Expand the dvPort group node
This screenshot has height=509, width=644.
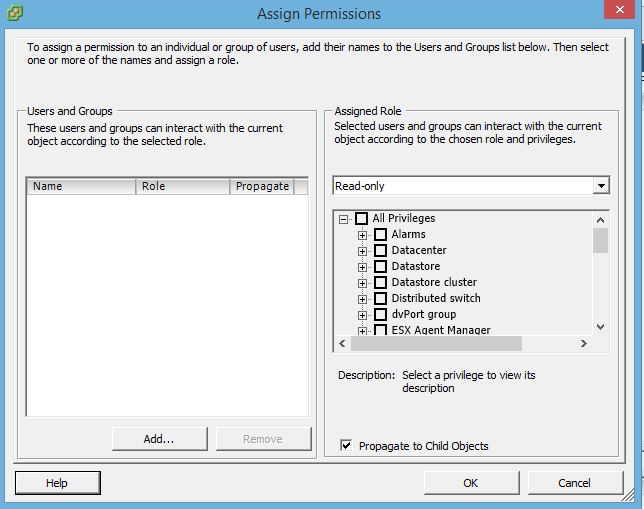click(363, 315)
